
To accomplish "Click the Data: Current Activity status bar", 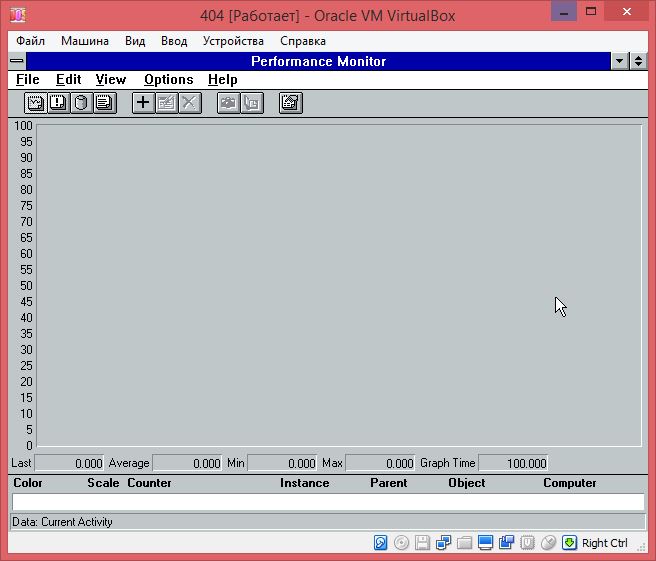I will [328, 522].
